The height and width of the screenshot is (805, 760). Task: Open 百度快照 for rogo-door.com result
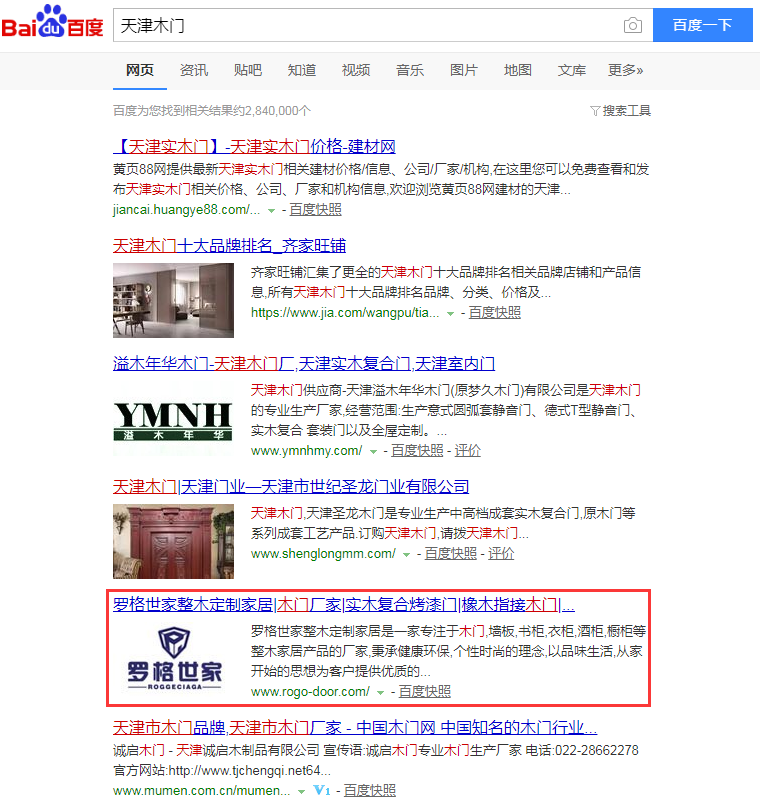pyautogui.click(x=425, y=692)
